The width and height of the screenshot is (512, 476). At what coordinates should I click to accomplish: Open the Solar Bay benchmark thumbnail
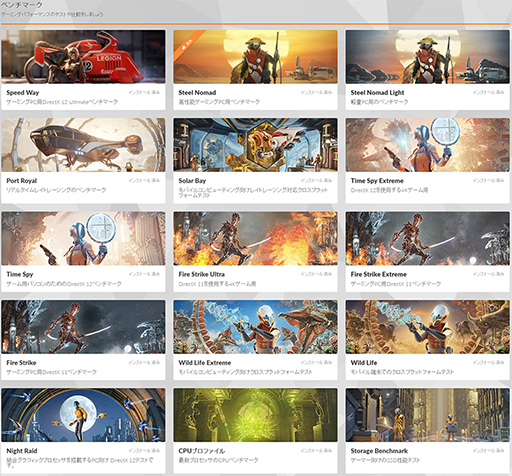point(255,145)
